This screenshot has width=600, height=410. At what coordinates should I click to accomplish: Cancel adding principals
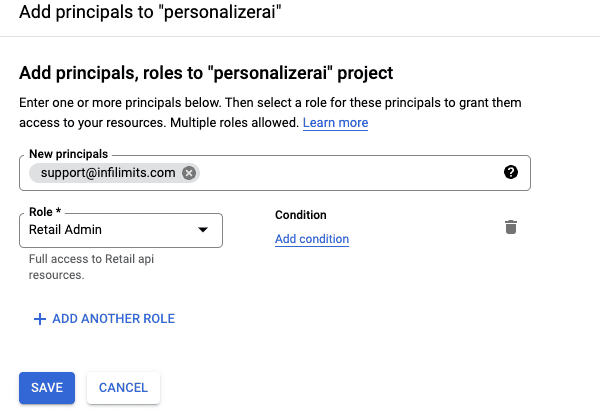click(x=123, y=388)
